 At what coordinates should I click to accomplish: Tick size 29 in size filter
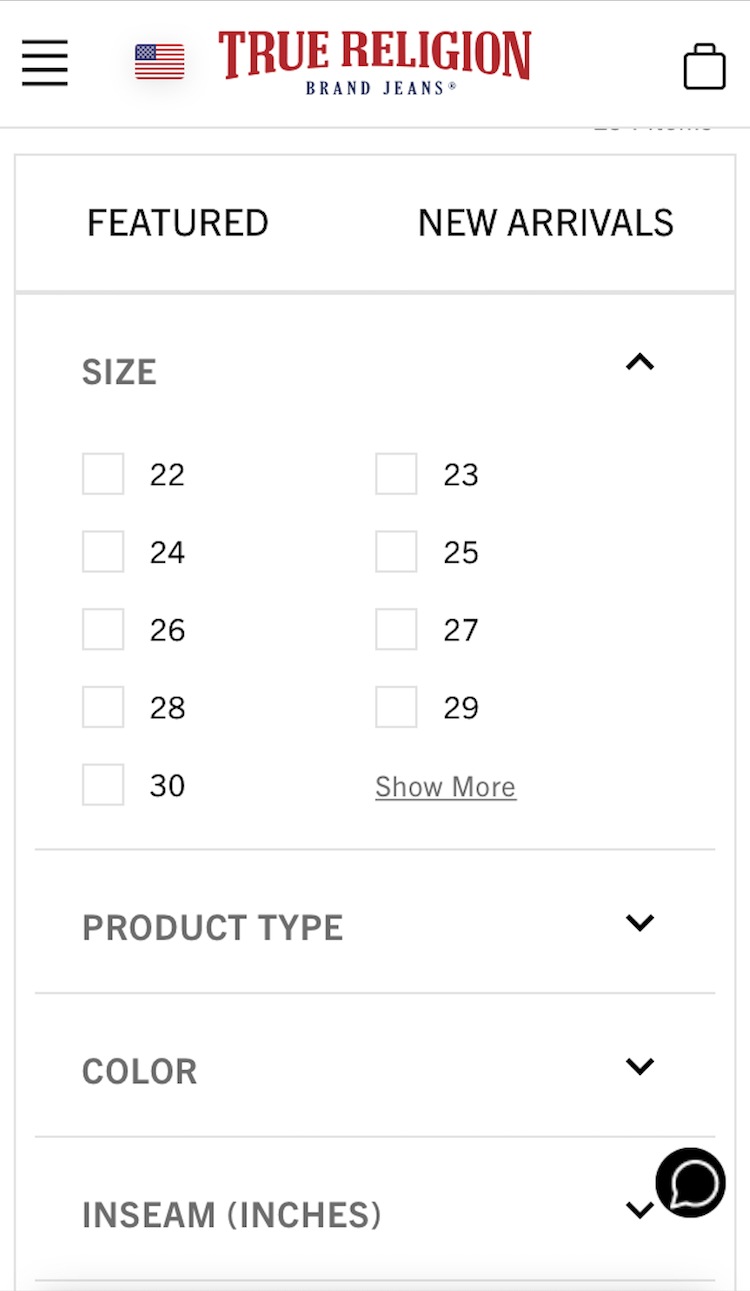point(396,708)
